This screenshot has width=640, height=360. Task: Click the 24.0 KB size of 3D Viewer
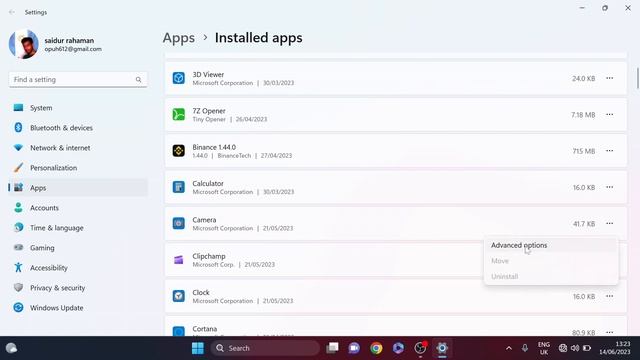(x=583, y=78)
